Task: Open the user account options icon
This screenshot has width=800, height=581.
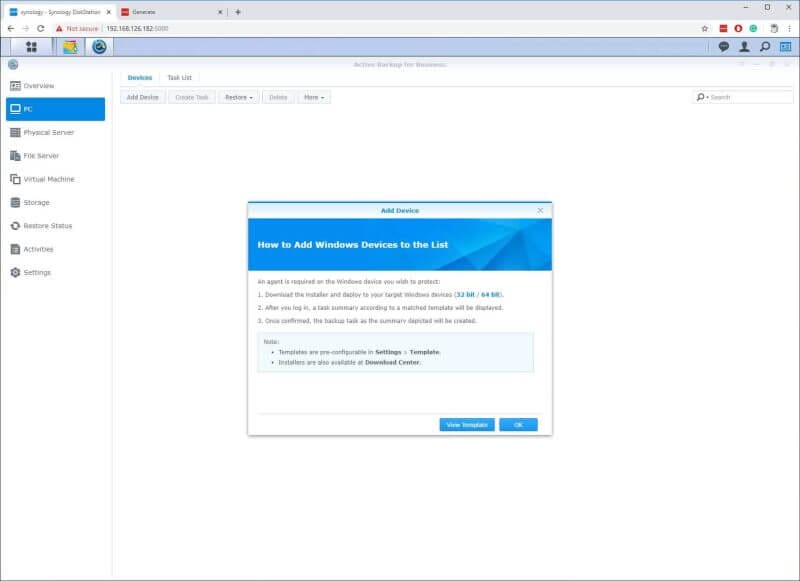Action: point(744,47)
